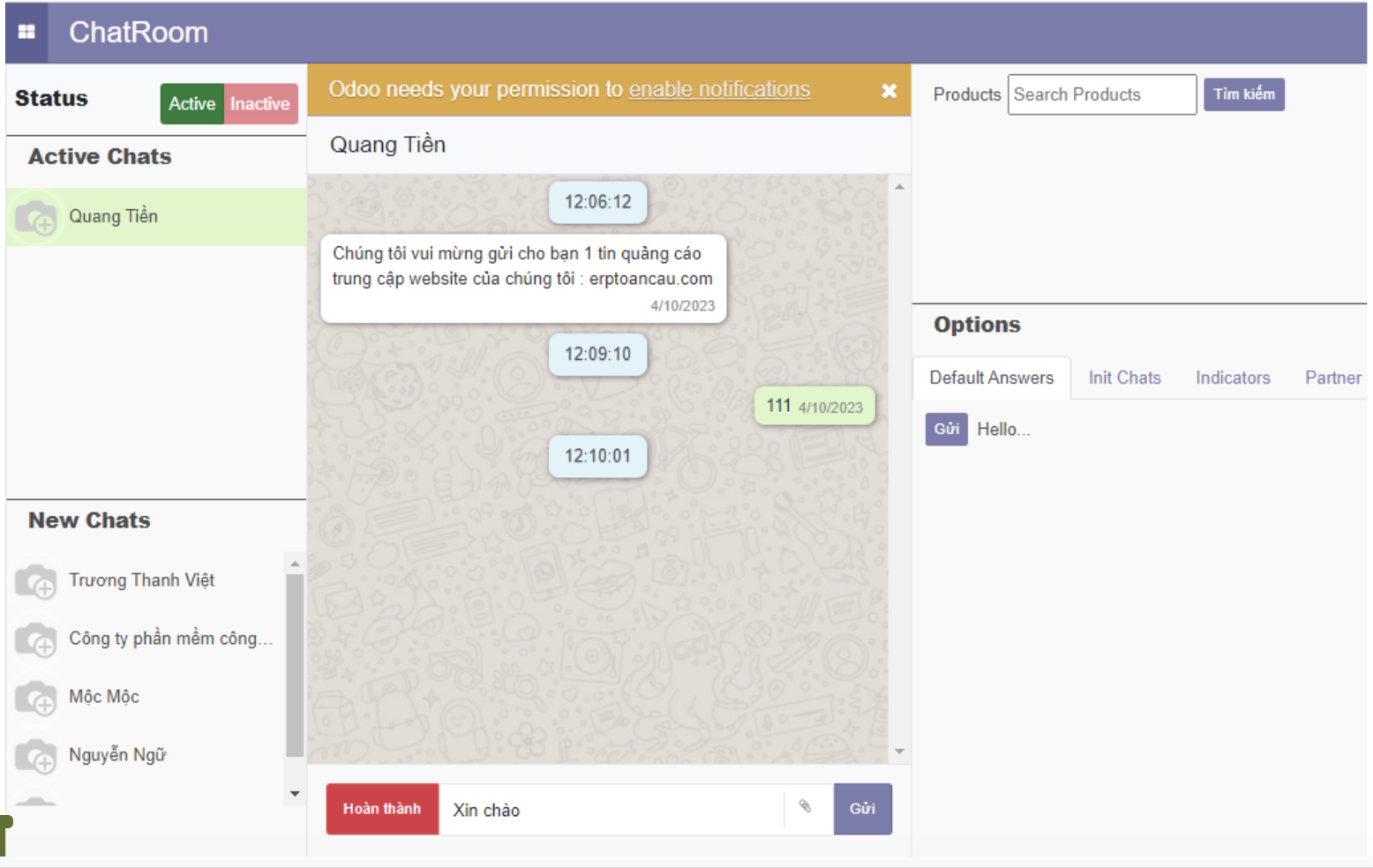1373x868 pixels.
Task: Open the apps grid menu icon
Action: [26, 32]
